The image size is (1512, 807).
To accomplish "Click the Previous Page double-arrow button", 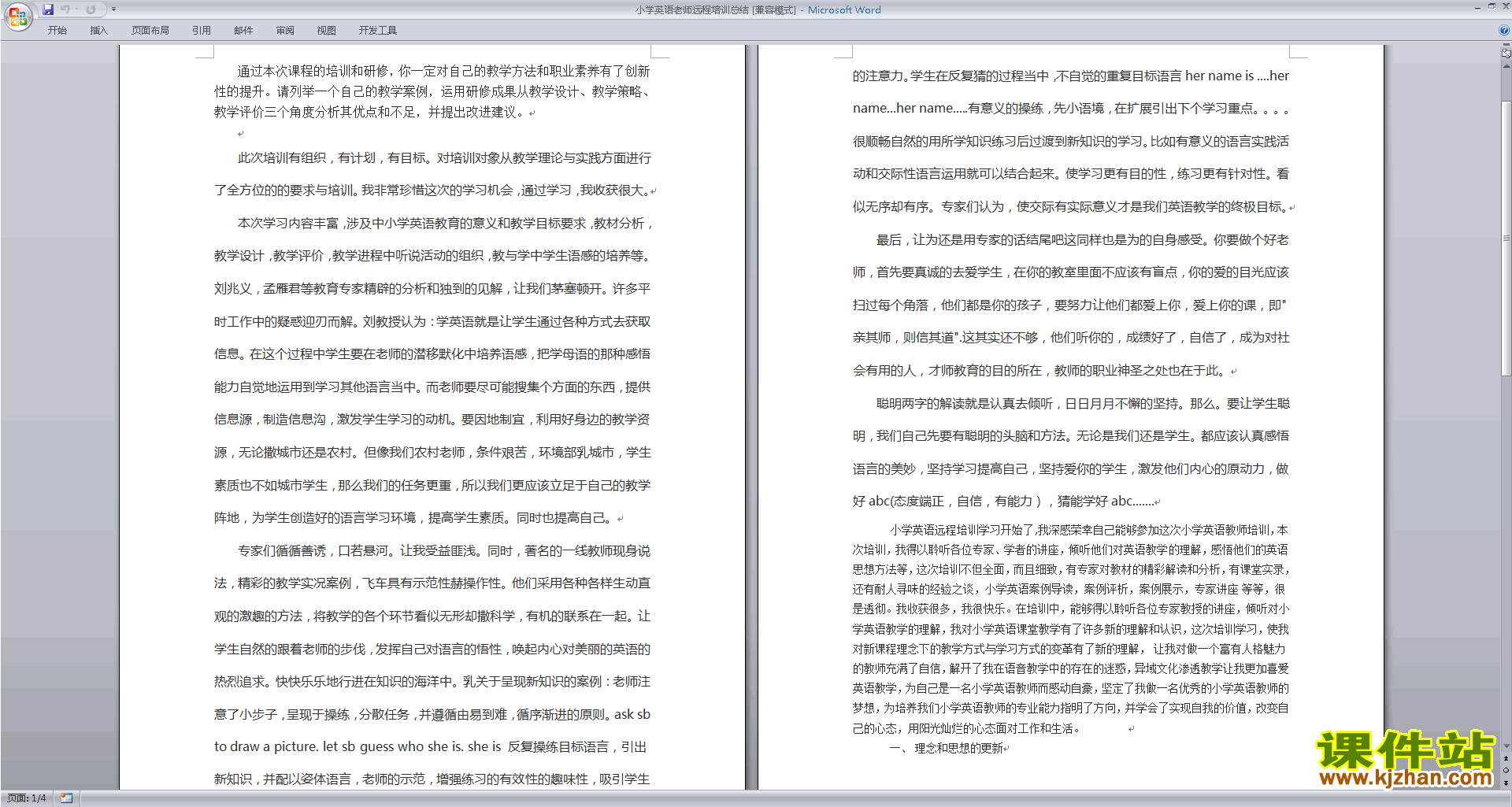I will [x=1506, y=759].
